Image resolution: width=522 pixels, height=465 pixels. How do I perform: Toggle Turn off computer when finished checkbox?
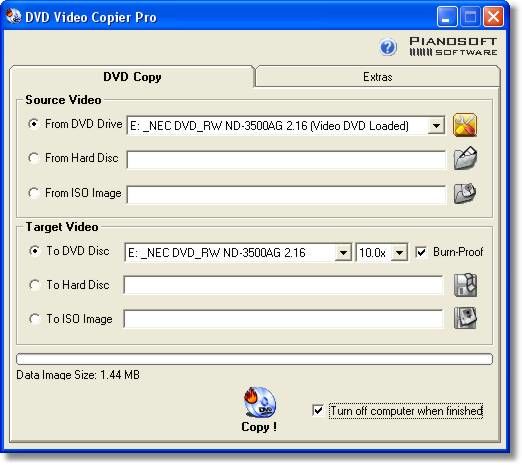(x=318, y=410)
